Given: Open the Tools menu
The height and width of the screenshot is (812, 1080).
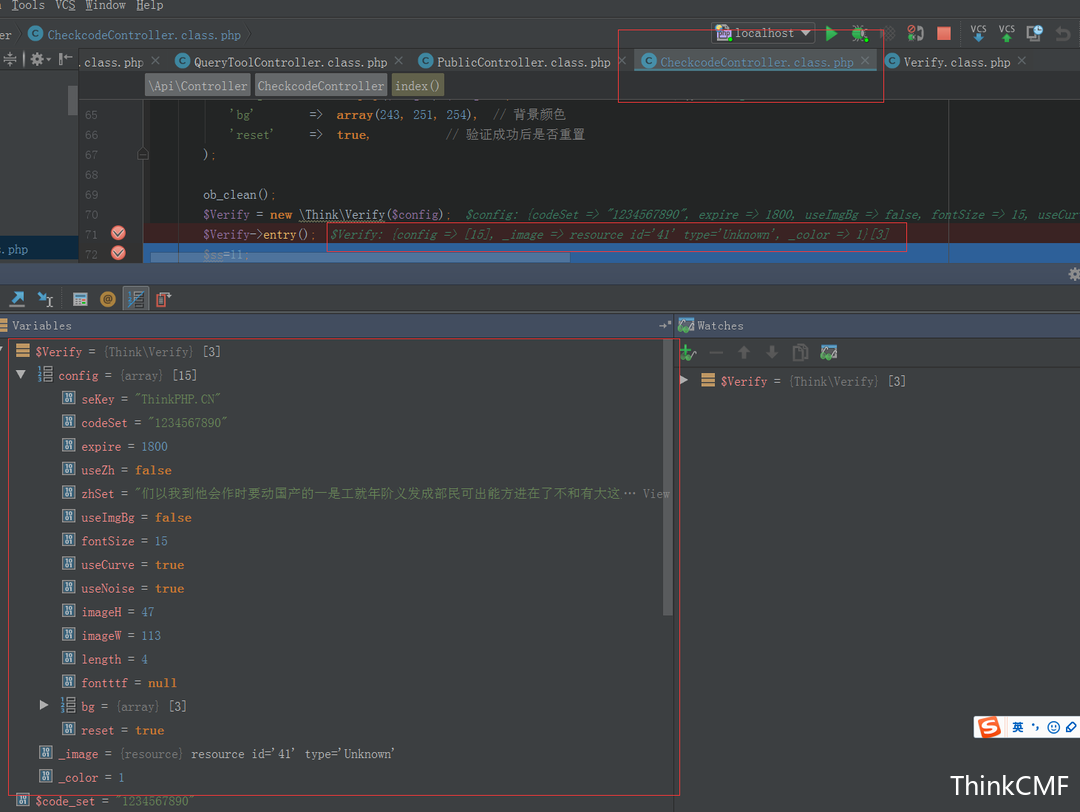Looking at the screenshot, I should [x=28, y=6].
